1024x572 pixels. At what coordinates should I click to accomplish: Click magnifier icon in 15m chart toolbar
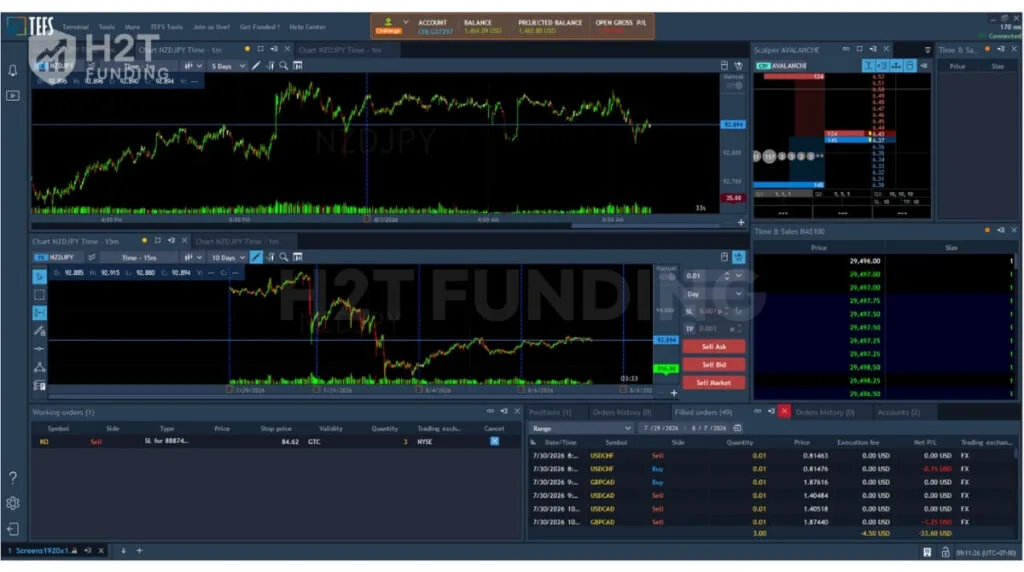283,257
